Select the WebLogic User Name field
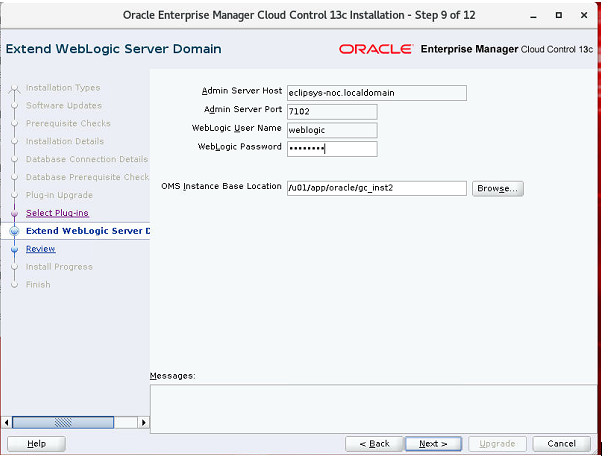Image resolution: width=602 pixels, height=456 pixels. point(331,130)
